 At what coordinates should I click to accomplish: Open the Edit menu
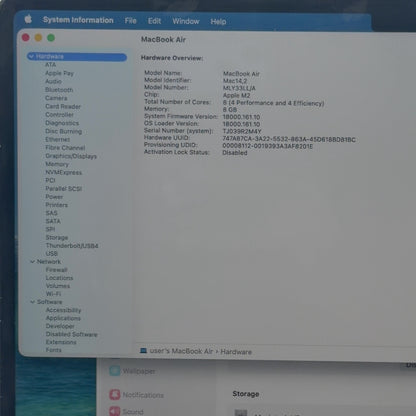(x=154, y=21)
